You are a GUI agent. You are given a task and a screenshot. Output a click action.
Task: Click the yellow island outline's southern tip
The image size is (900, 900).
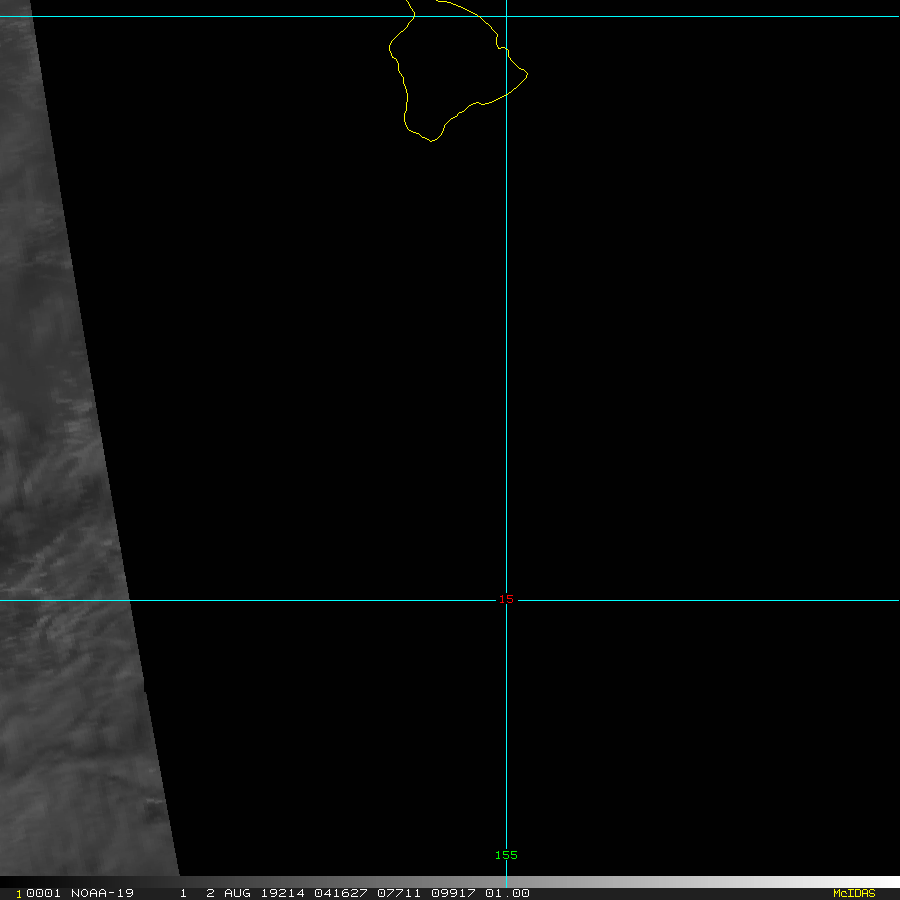tap(431, 140)
